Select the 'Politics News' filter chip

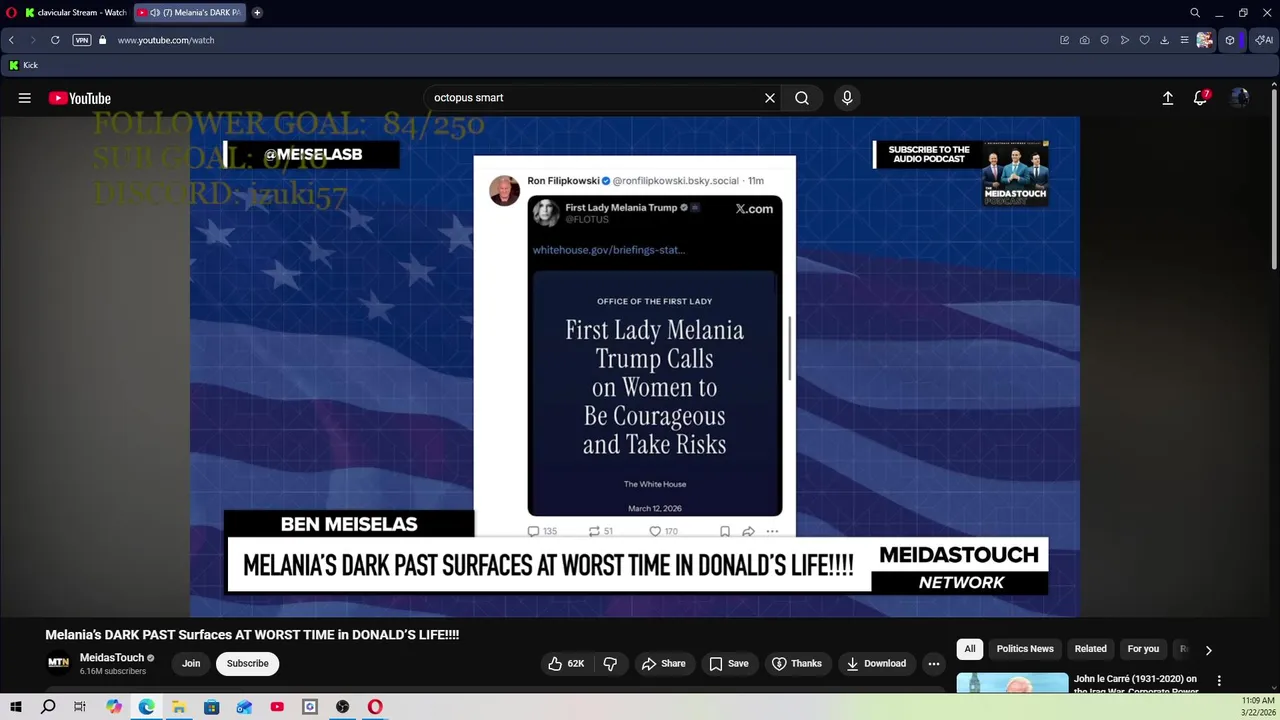(x=1025, y=649)
